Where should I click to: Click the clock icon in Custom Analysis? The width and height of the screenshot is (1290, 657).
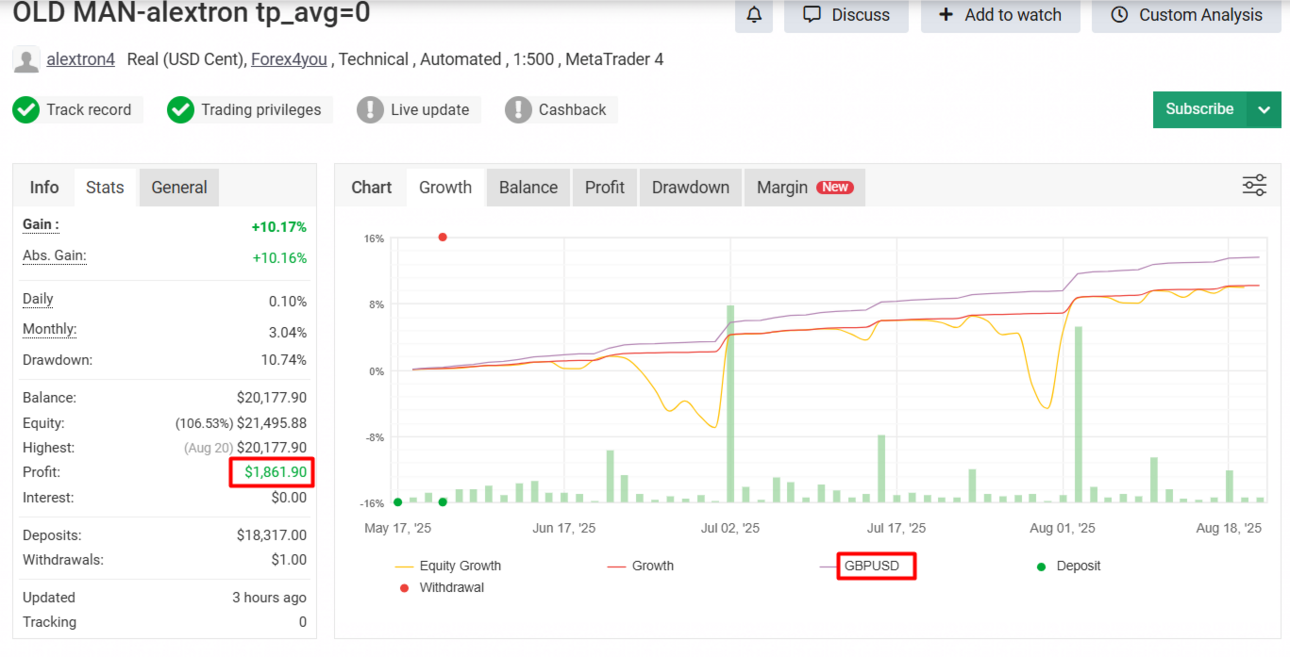[x=1120, y=15]
